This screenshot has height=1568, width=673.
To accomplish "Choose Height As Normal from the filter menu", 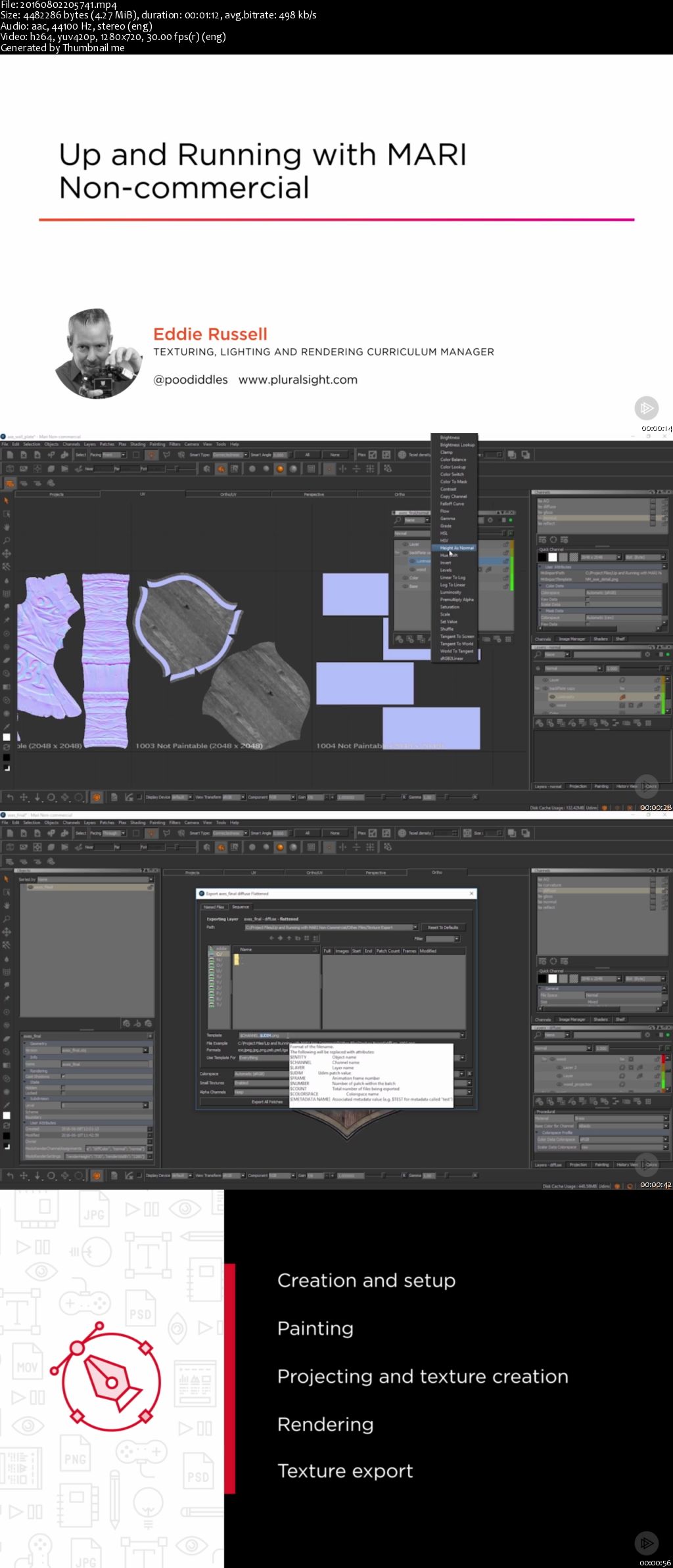I will 455,548.
